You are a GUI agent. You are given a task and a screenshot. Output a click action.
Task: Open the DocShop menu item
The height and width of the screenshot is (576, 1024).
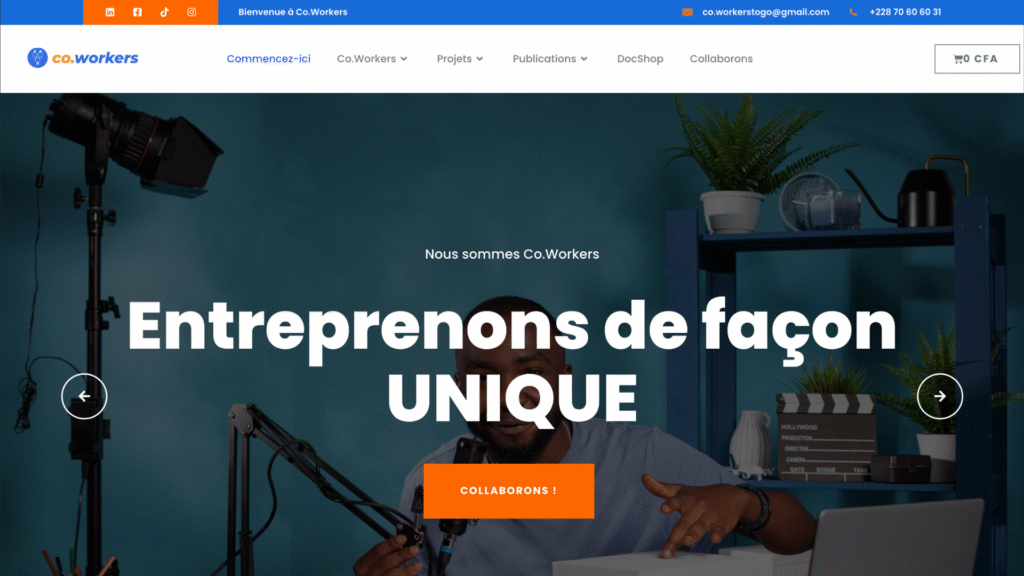(640, 59)
